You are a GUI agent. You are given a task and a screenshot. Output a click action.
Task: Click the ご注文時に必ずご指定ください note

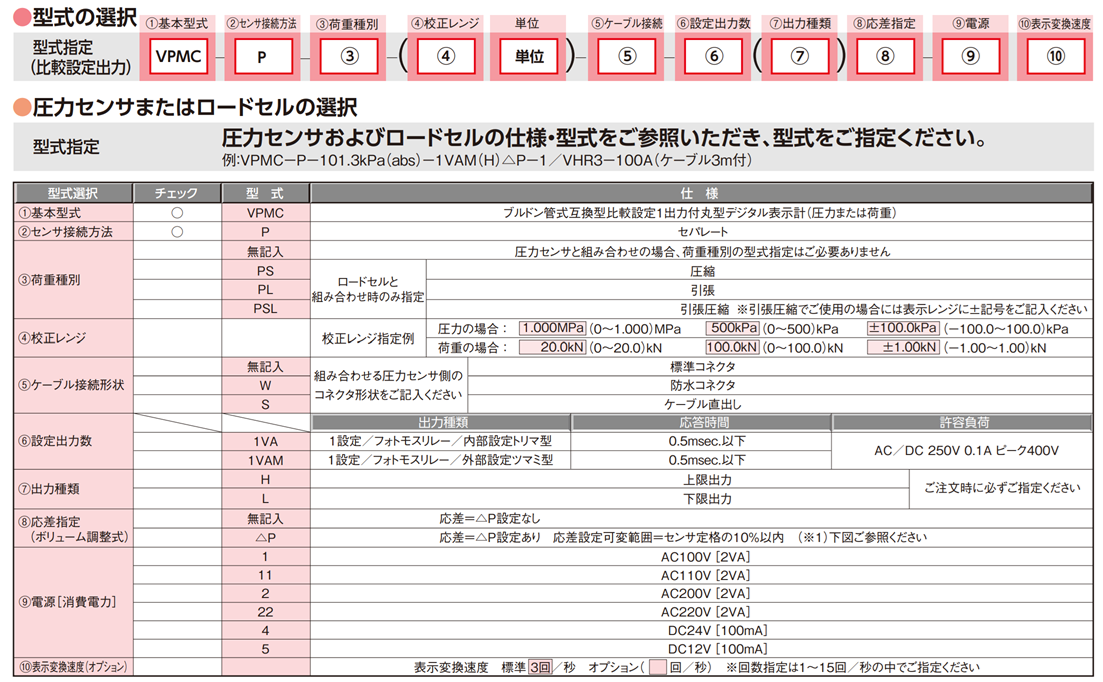1002,488
